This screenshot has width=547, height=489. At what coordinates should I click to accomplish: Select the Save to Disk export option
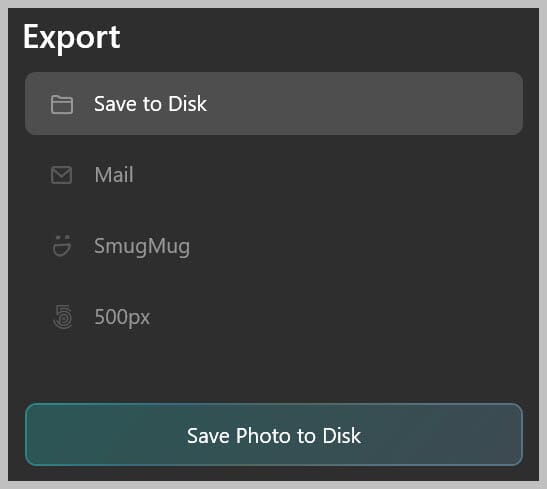274,104
